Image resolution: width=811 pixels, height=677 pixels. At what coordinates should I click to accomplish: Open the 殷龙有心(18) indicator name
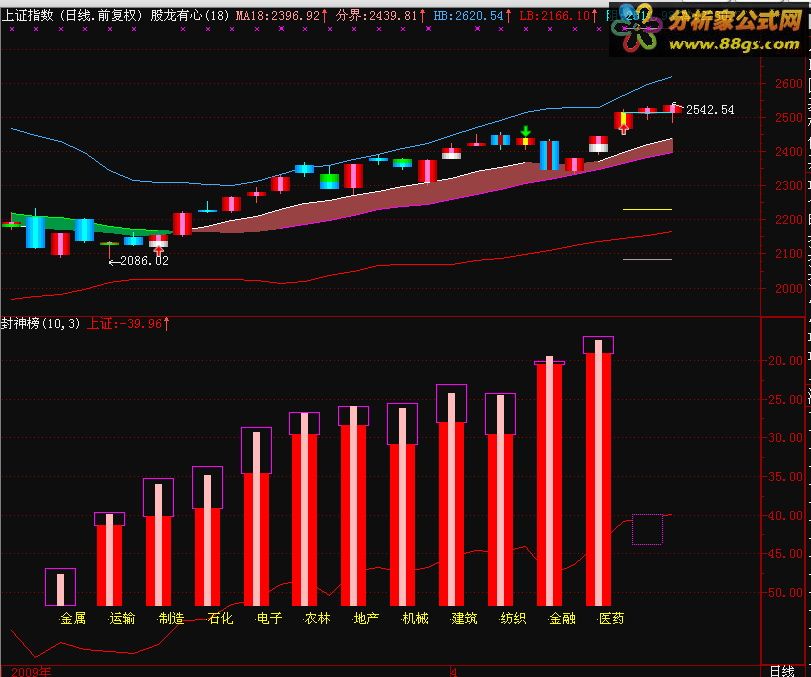pyautogui.click(x=189, y=16)
